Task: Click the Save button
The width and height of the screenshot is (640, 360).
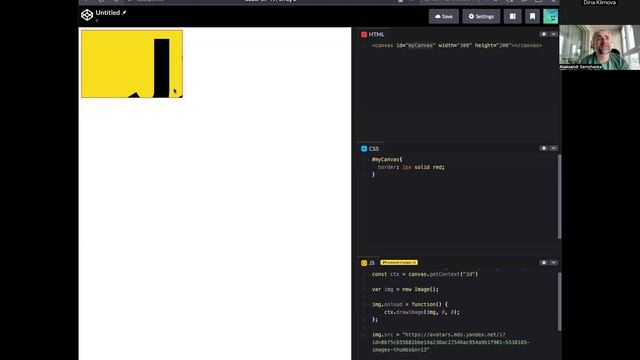Action: click(444, 16)
